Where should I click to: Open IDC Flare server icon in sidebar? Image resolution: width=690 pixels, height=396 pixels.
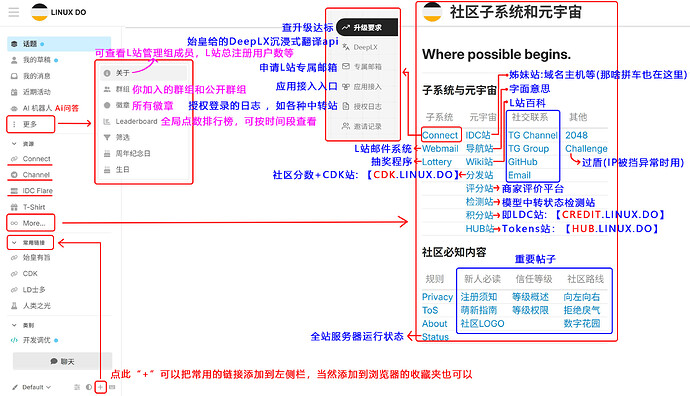point(14,191)
